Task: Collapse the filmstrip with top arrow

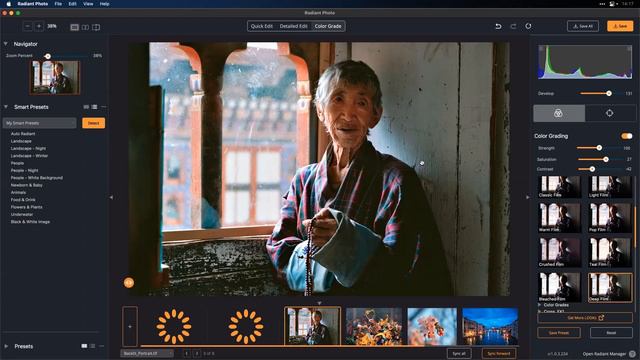Action: click(x=319, y=303)
